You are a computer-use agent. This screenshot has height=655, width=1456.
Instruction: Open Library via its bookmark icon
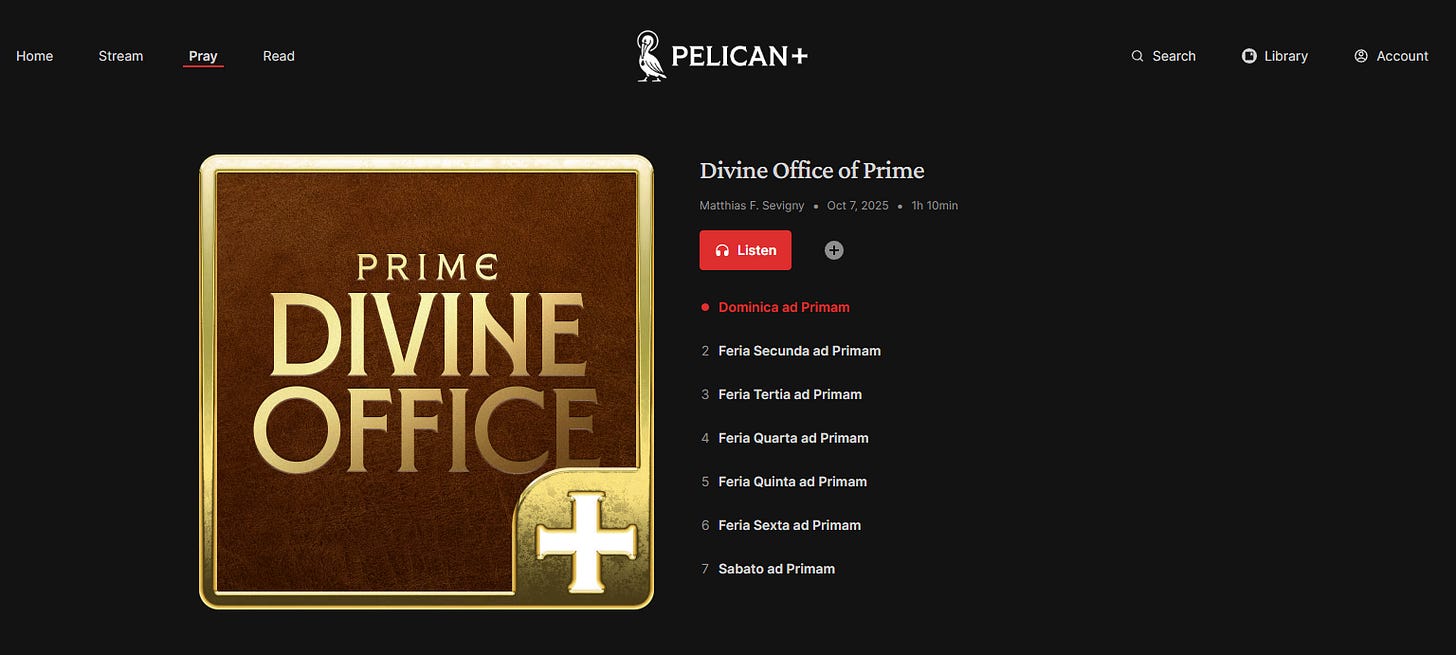pos(1249,56)
